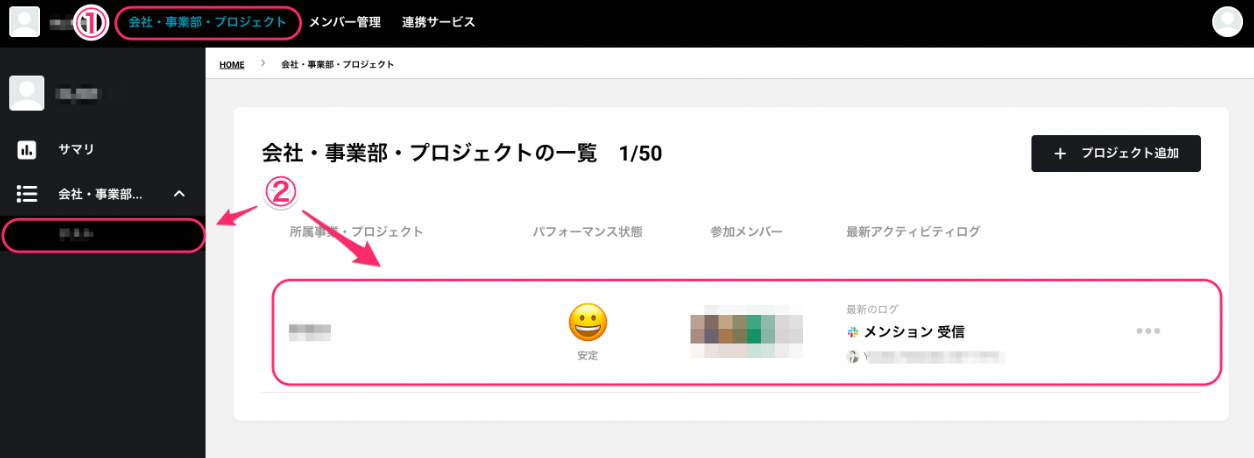The height and width of the screenshot is (458, 1254).
Task: Click the user avatar at top right
Action: [1226, 21]
